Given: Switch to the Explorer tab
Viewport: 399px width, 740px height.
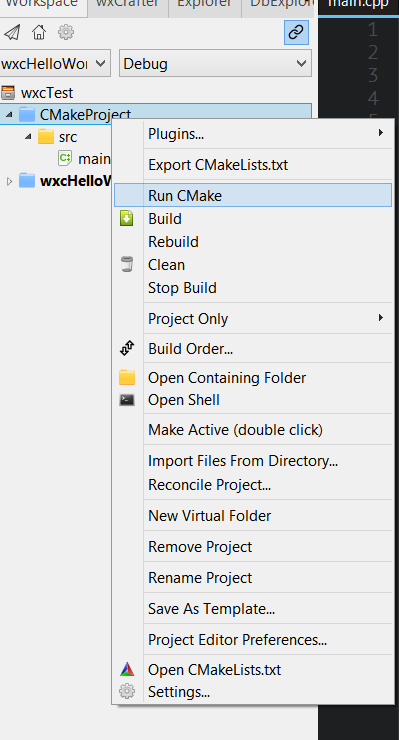Looking at the screenshot, I should click(x=205, y=4).
